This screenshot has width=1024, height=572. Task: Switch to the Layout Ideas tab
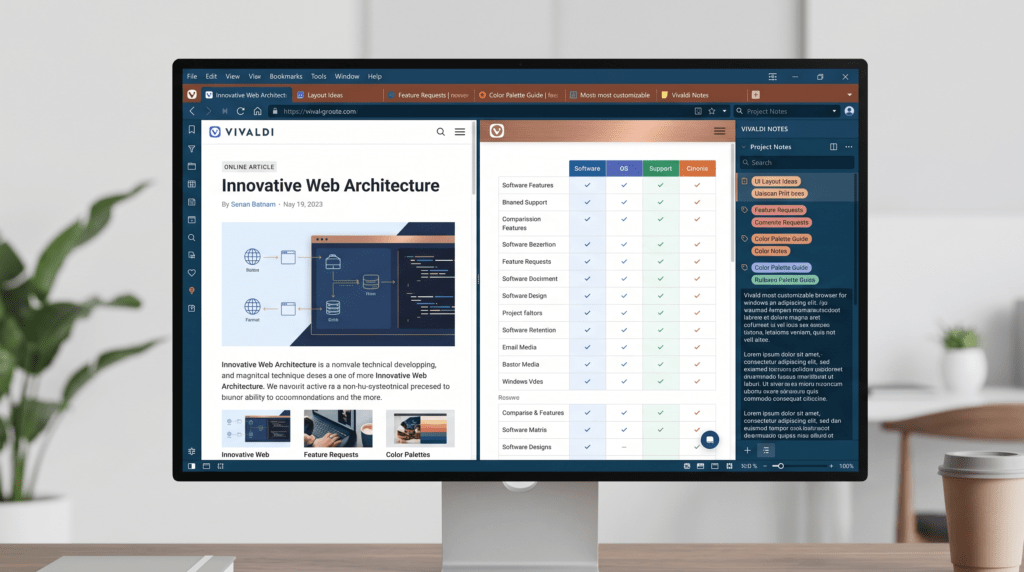[338, 95]
